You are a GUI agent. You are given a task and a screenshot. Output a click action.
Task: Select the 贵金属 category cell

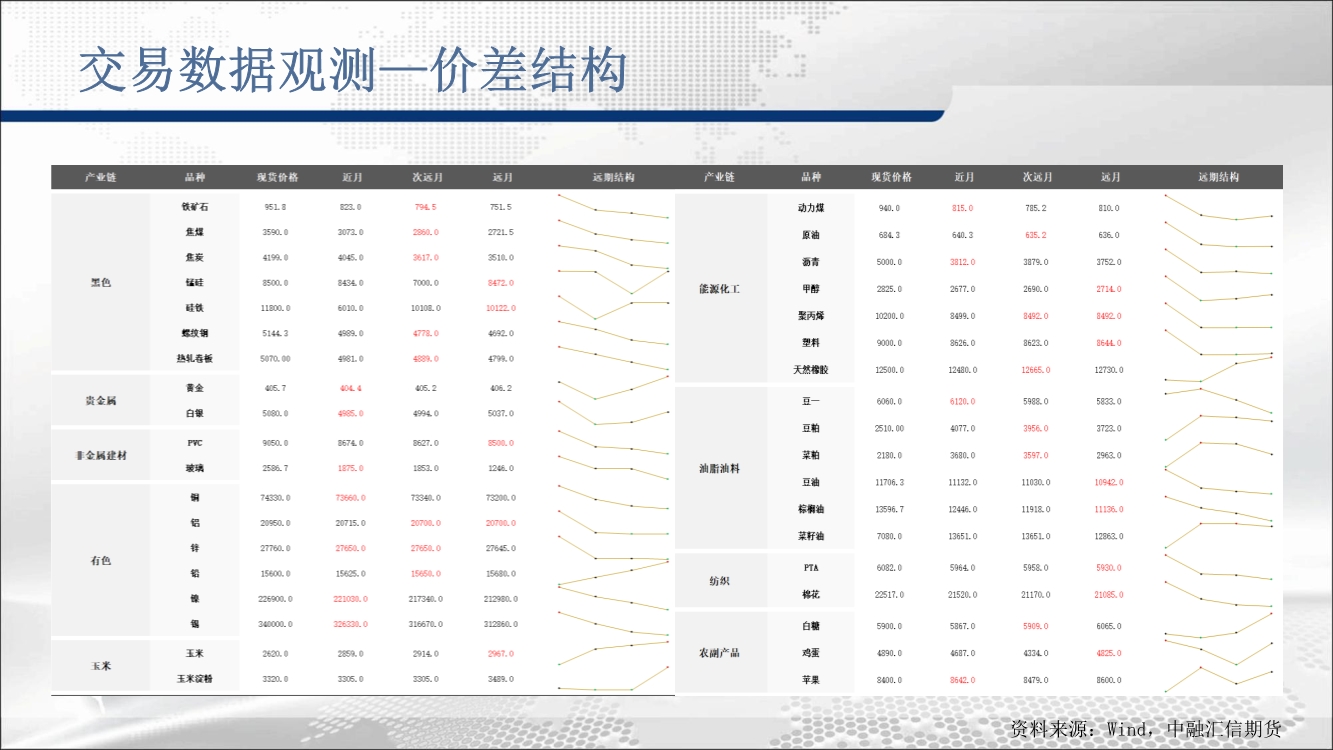coord(100,400)
